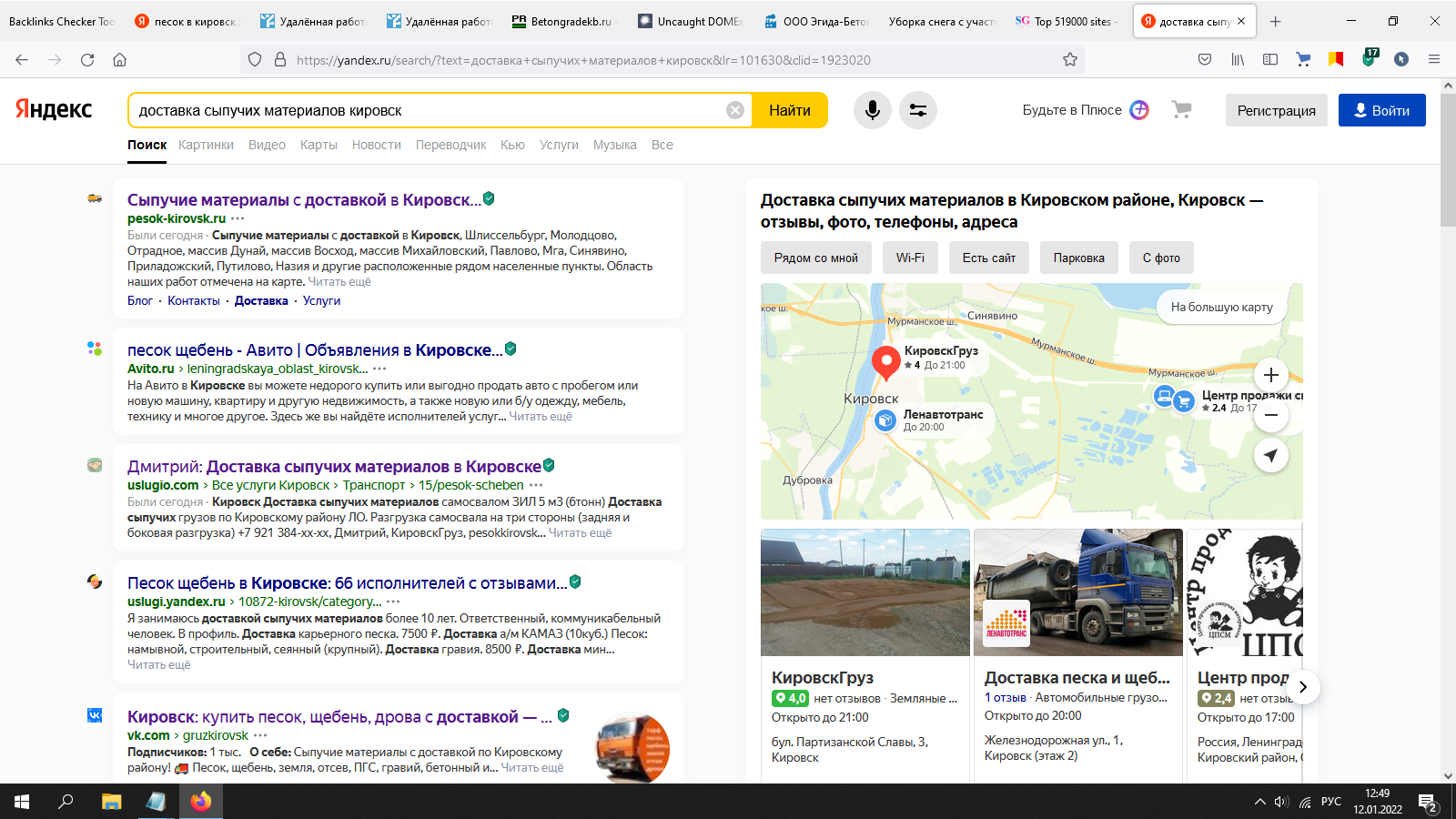1456x819 pixels.
Task: Zoom in on the map
Action: pos(1270,375)
